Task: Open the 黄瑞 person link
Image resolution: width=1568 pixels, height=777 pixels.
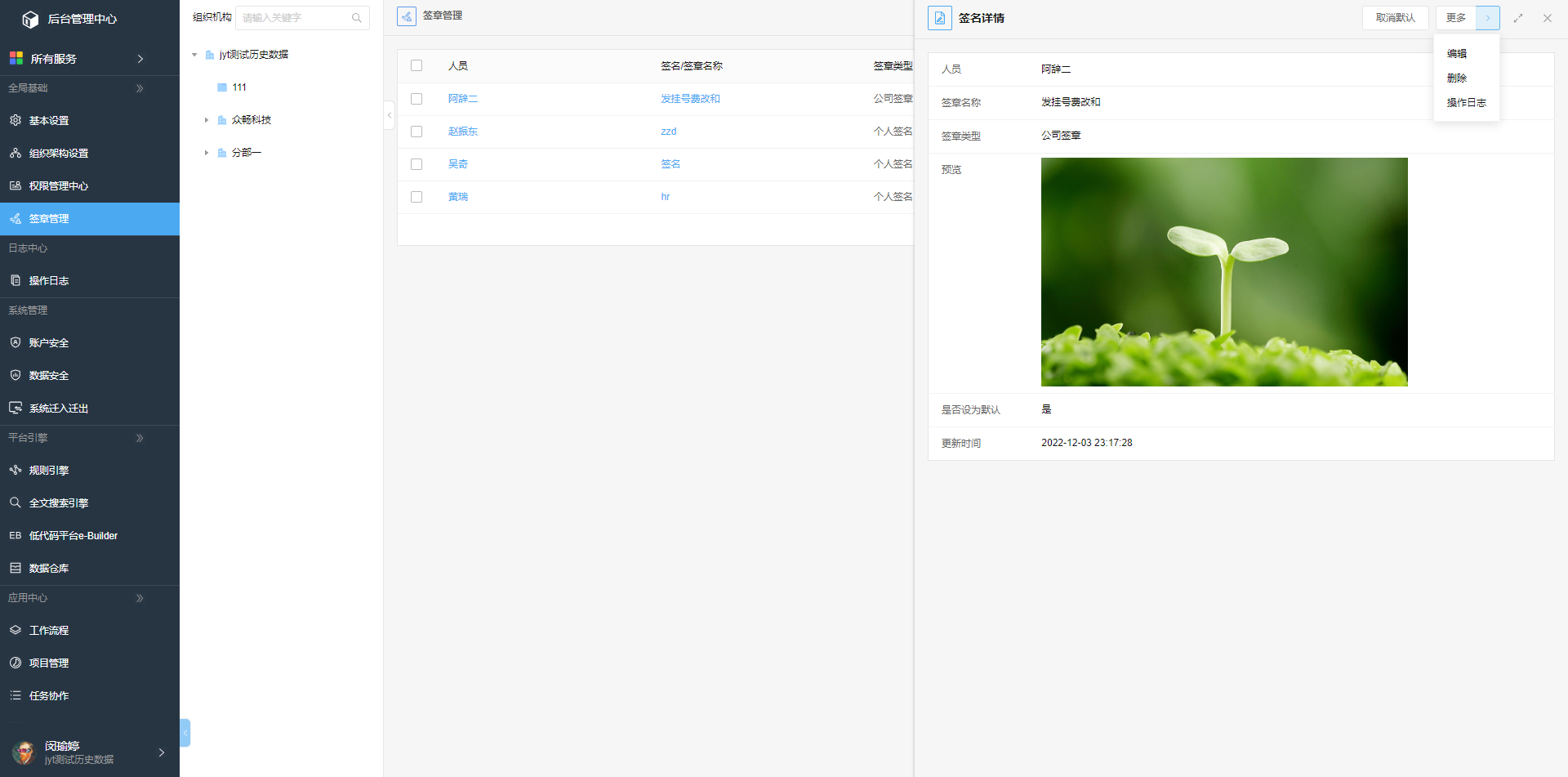Action: point(458,197)
